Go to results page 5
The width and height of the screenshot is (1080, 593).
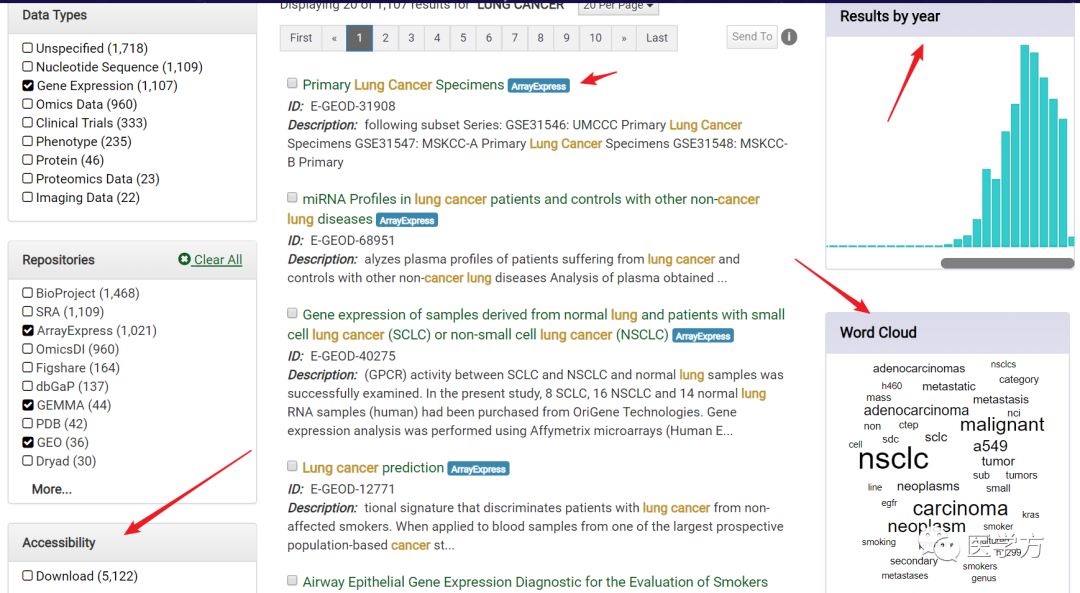click(x=462, y=38)
